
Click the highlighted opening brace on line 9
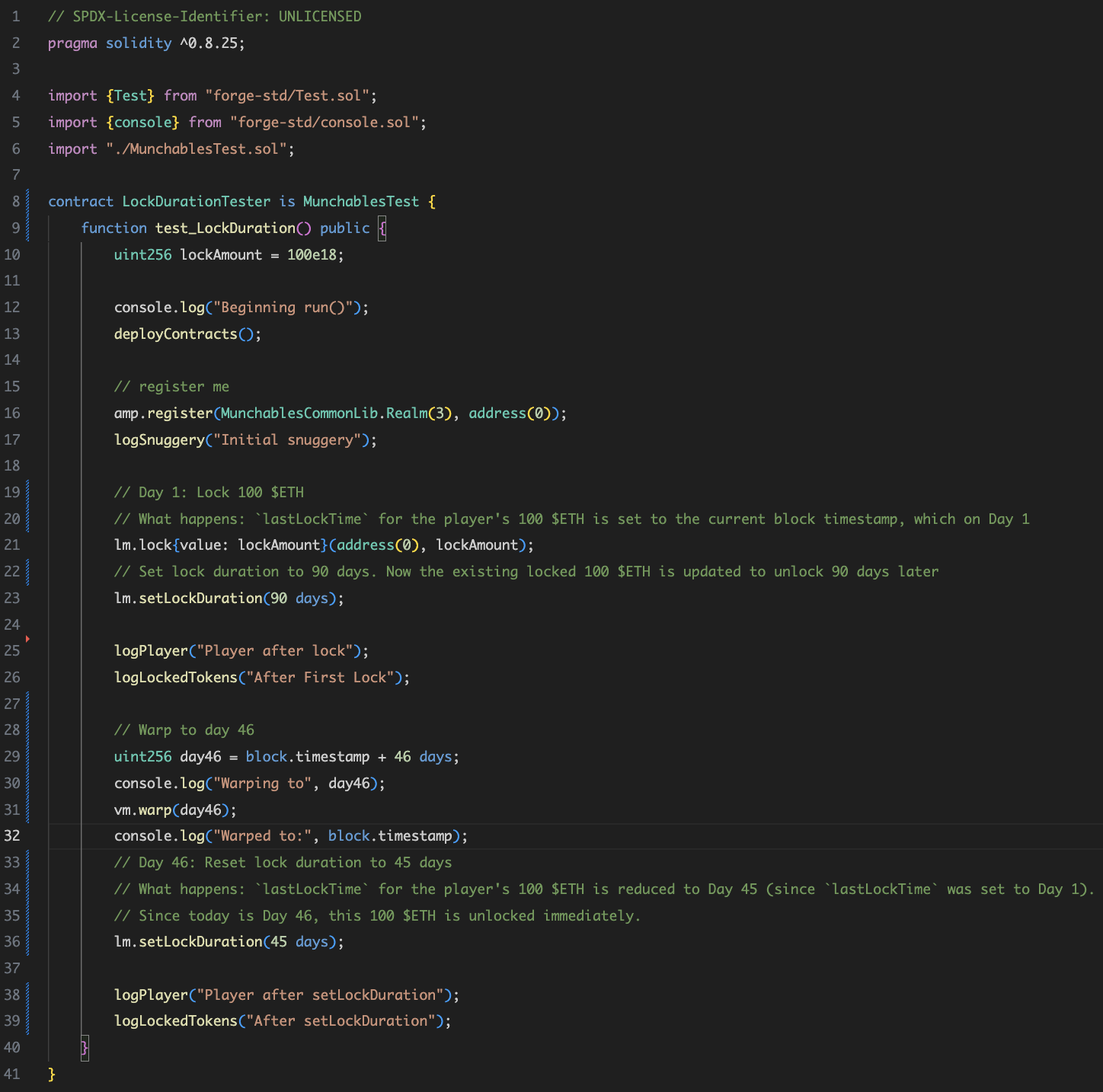point(382,228)
